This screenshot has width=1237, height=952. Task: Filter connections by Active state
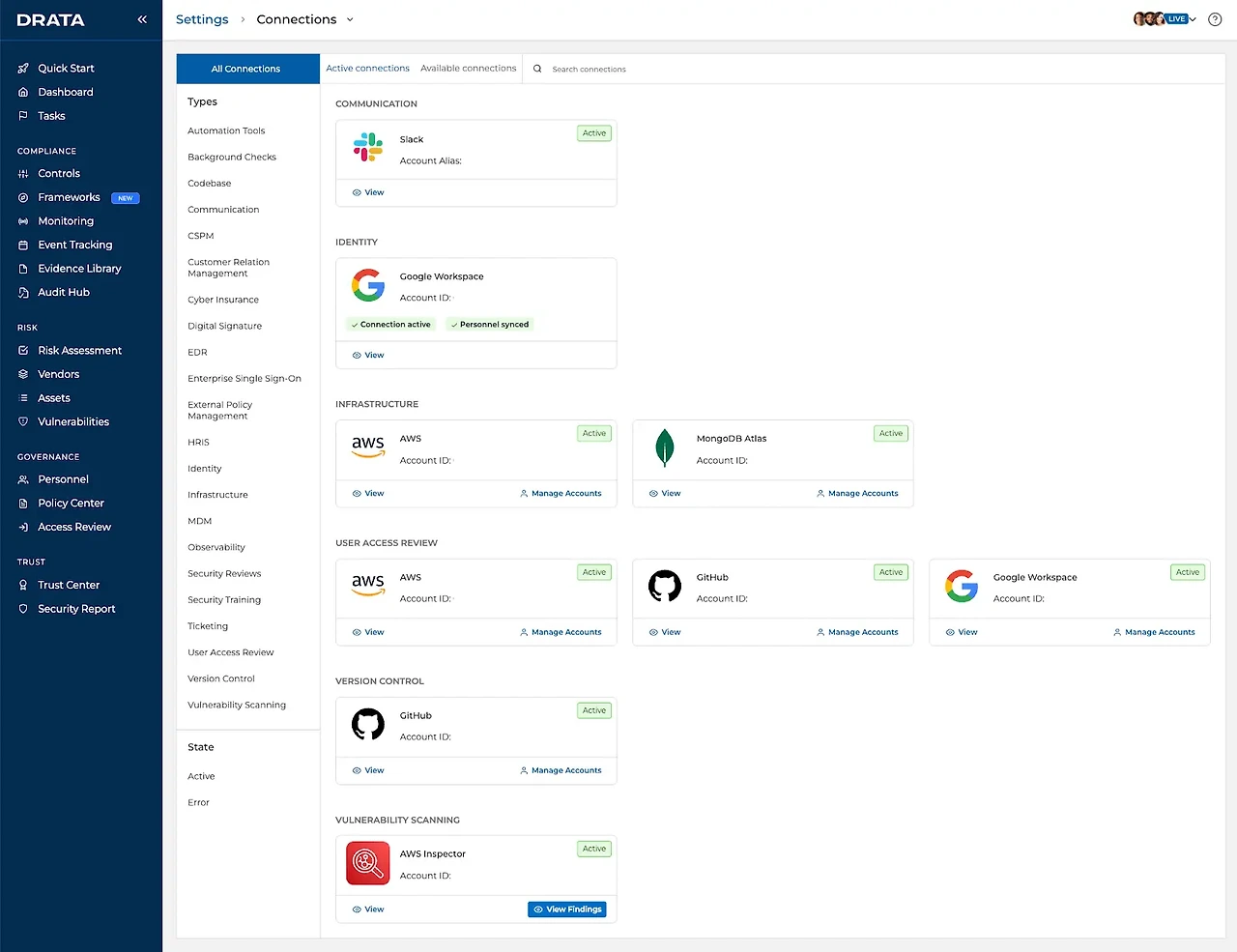point(201,777)
